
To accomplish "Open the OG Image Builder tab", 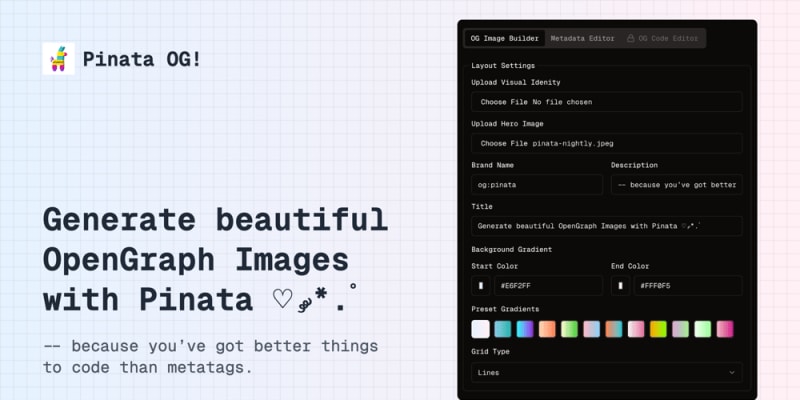I will point(505,39).
